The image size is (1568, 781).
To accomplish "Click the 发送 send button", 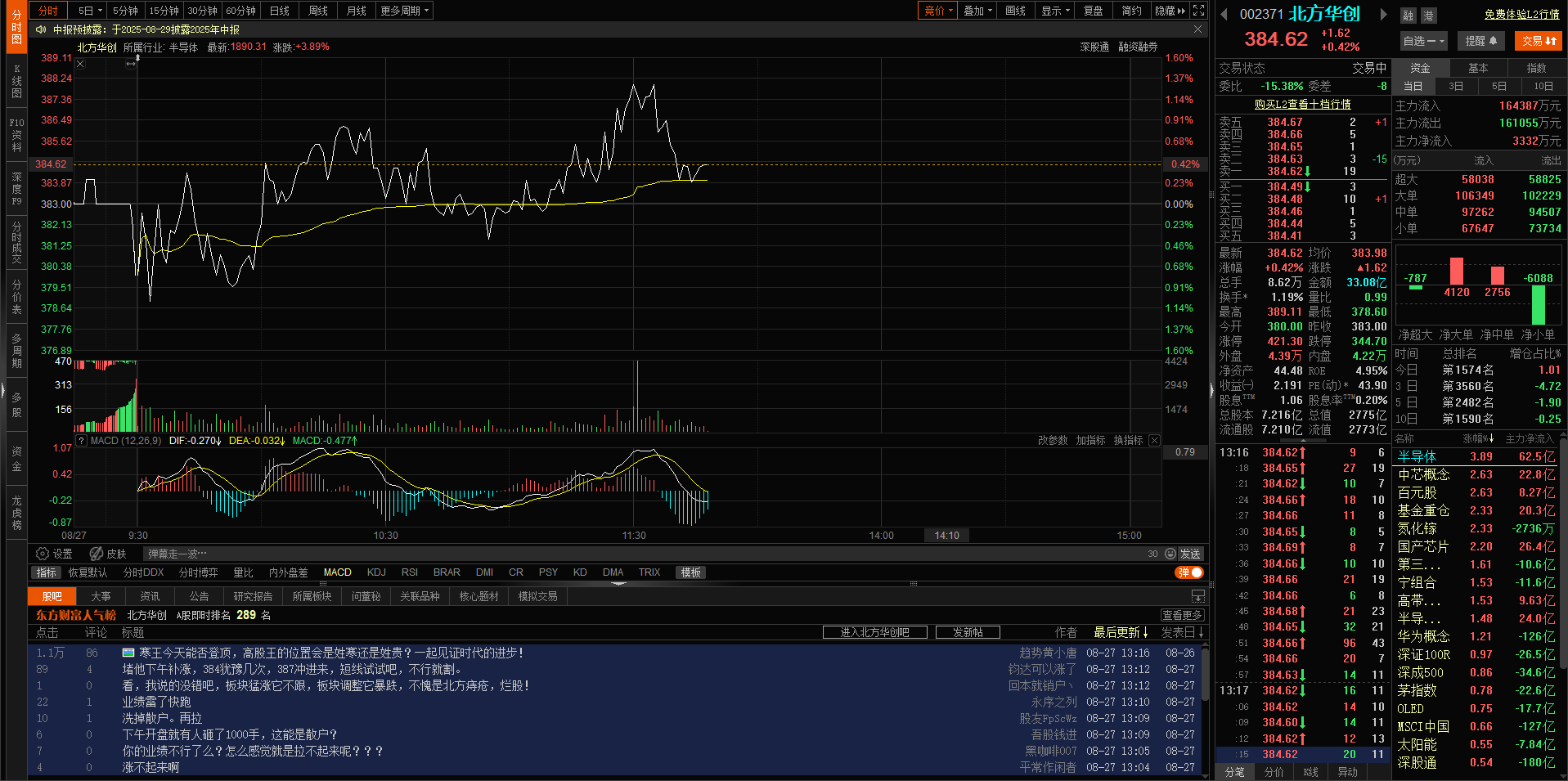I will pos(1190,554).
